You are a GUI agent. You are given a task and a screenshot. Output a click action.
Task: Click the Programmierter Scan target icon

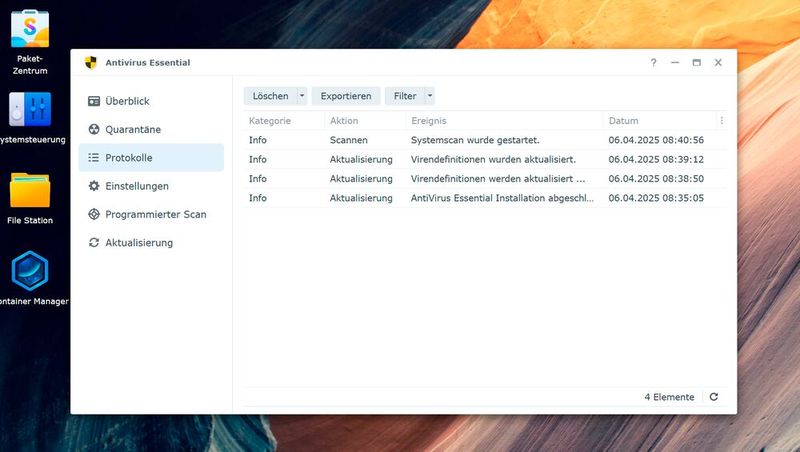(94, 214)
